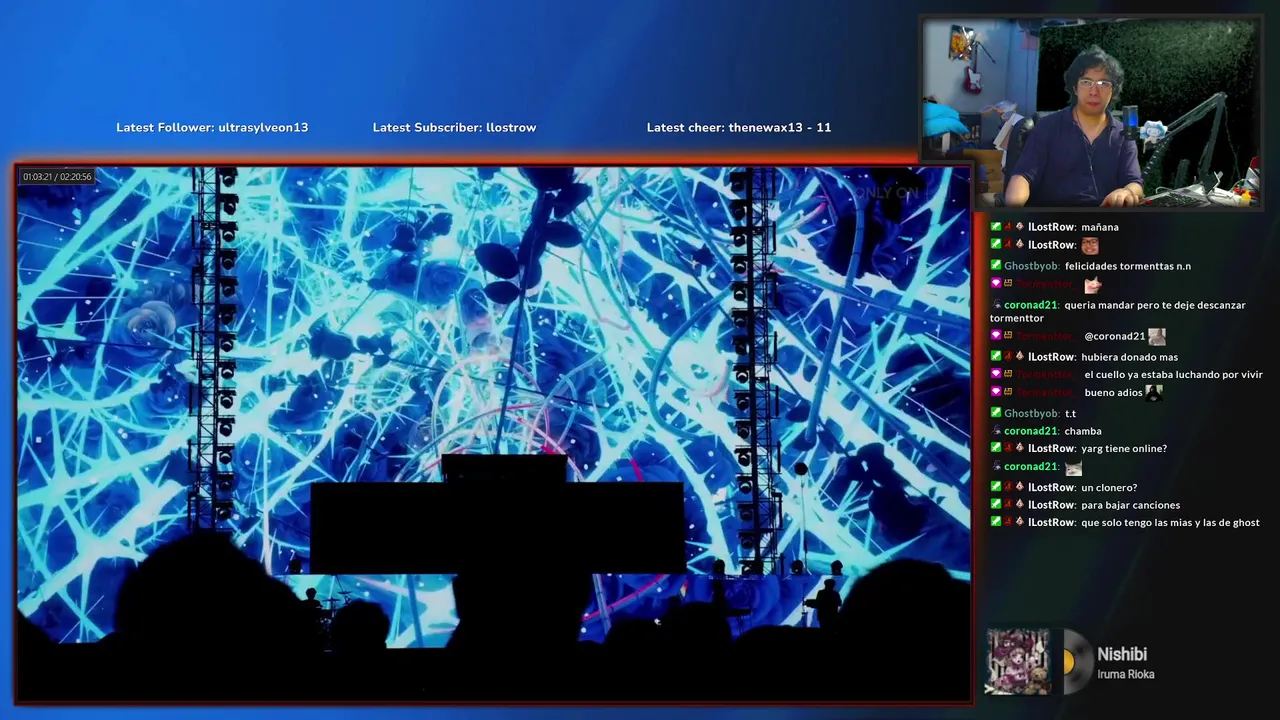This screenshot has width=1280, height=720.
Task: Click message "el cuello ya estaba luchando por vivir"
Action: [x=1173, y=375]
